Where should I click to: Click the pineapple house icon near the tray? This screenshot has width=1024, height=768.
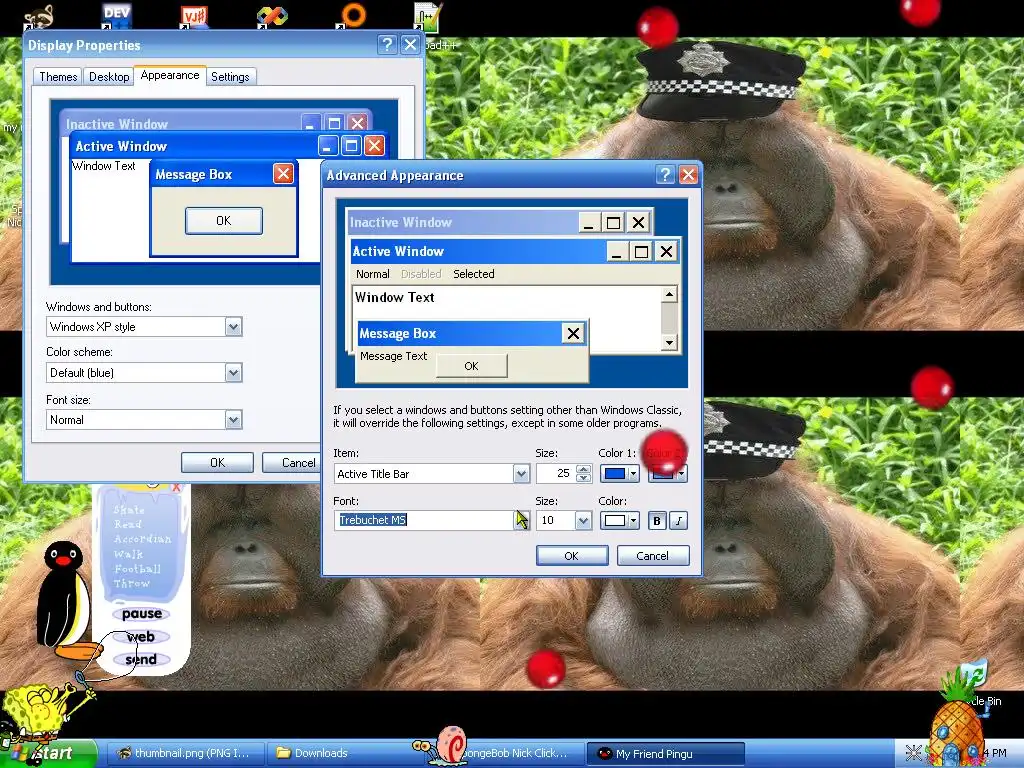point(955,724)
